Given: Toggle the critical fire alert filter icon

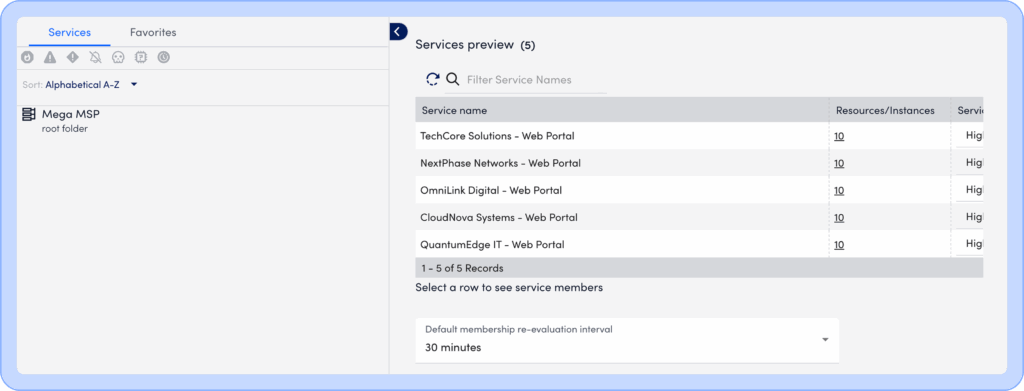Looking at the screenshot, I should coord(27,57).
